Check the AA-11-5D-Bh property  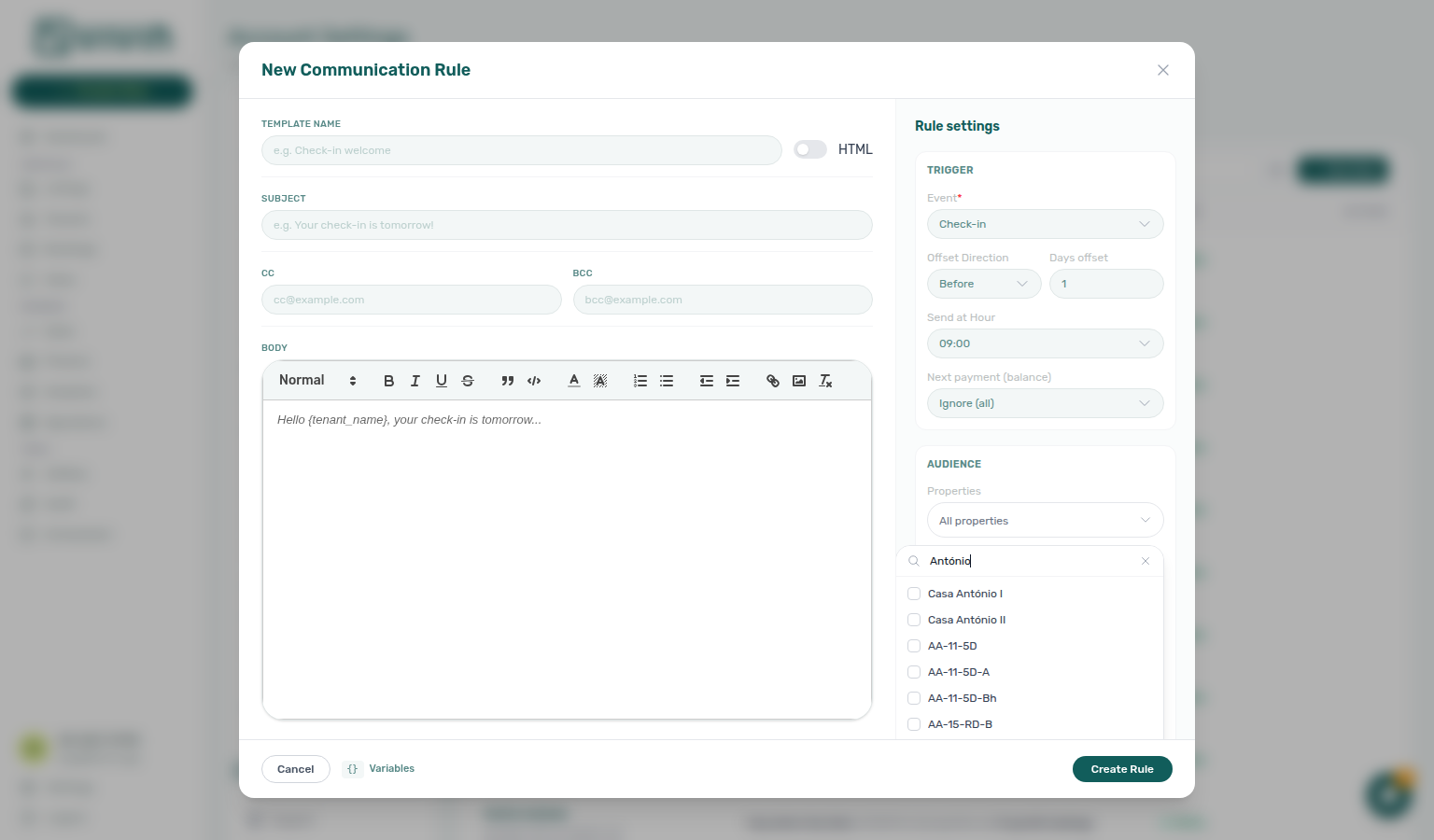click(x=914, y=698)
